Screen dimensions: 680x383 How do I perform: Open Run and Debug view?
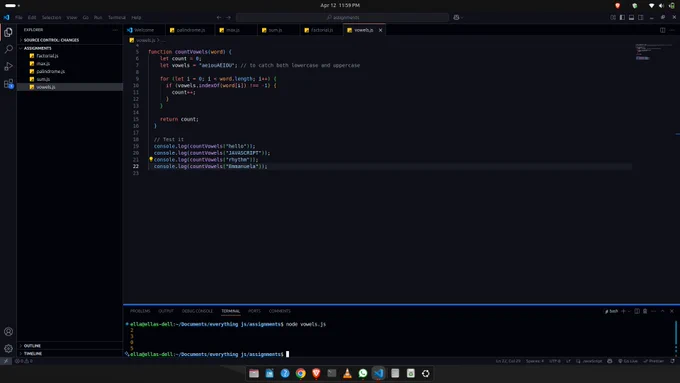(x=8, y=66)
